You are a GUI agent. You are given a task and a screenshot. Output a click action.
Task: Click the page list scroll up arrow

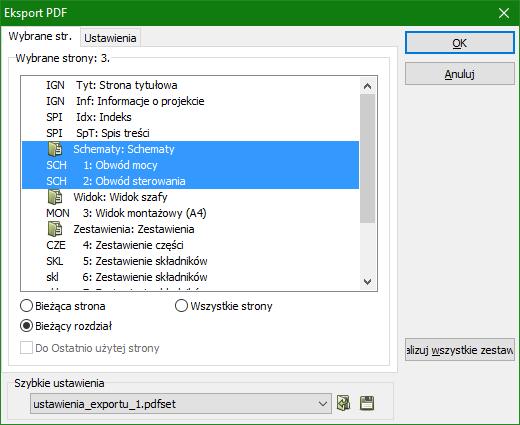pos(368,86)
